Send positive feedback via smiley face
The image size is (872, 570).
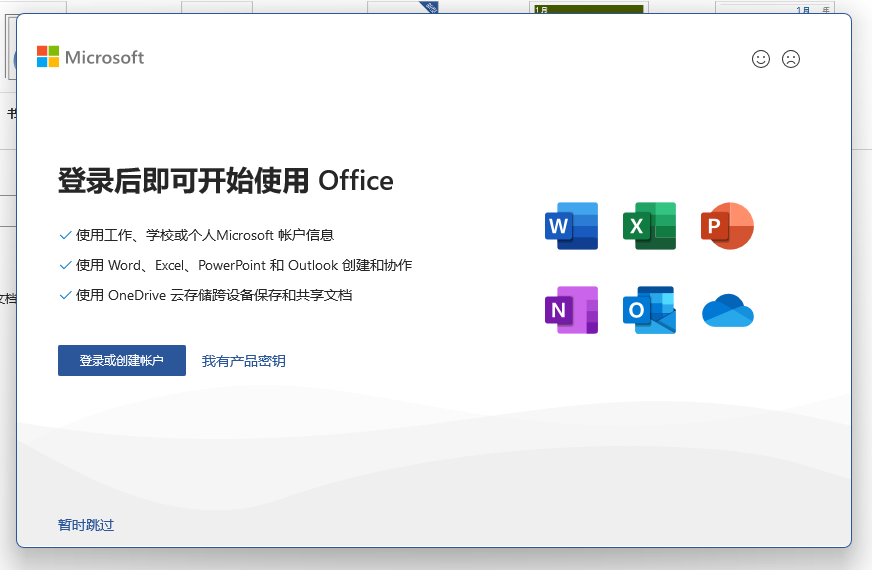(x=761, y=59)
